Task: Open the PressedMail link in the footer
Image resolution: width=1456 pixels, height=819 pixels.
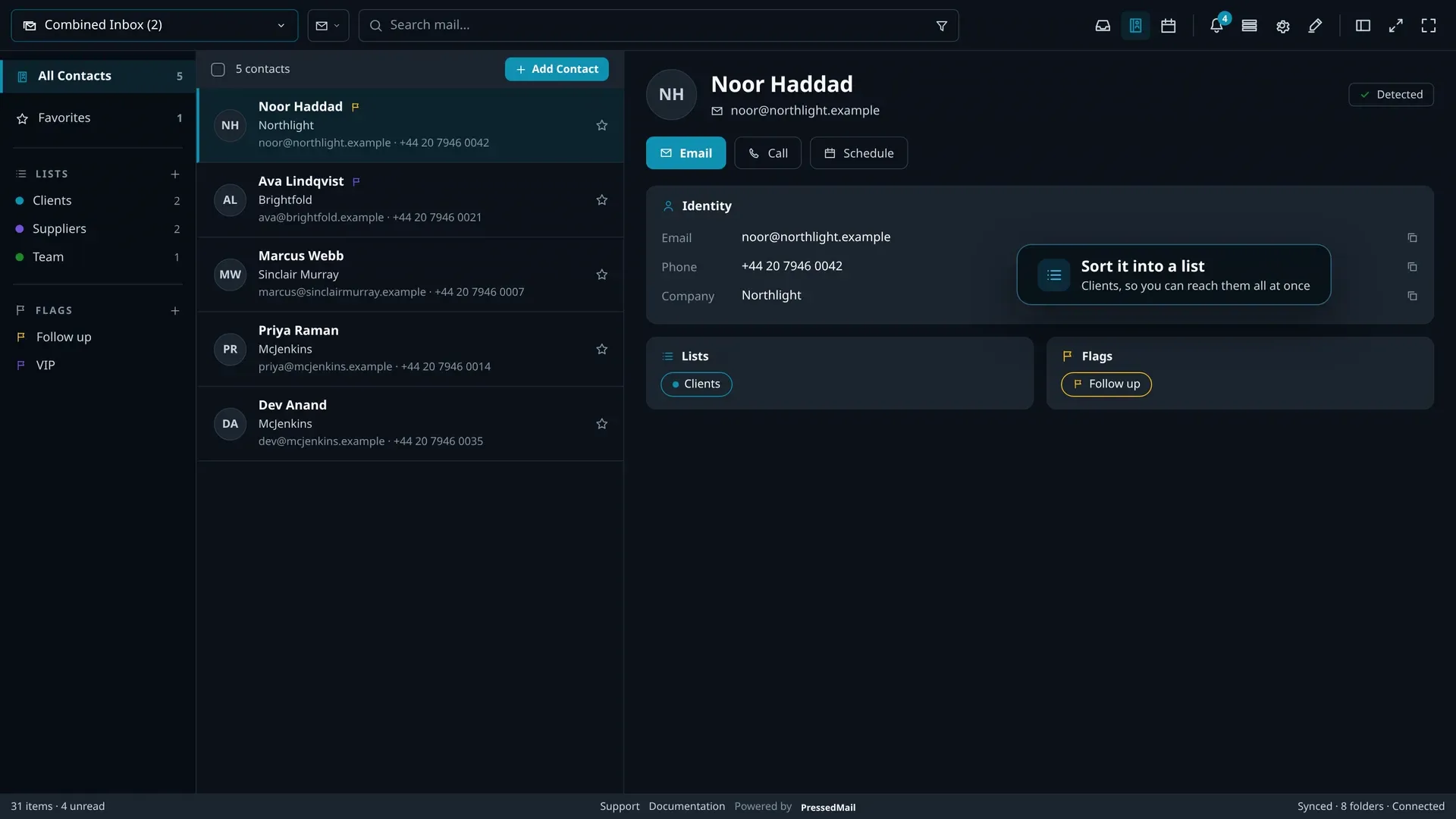Action: (x=827, y=808)
